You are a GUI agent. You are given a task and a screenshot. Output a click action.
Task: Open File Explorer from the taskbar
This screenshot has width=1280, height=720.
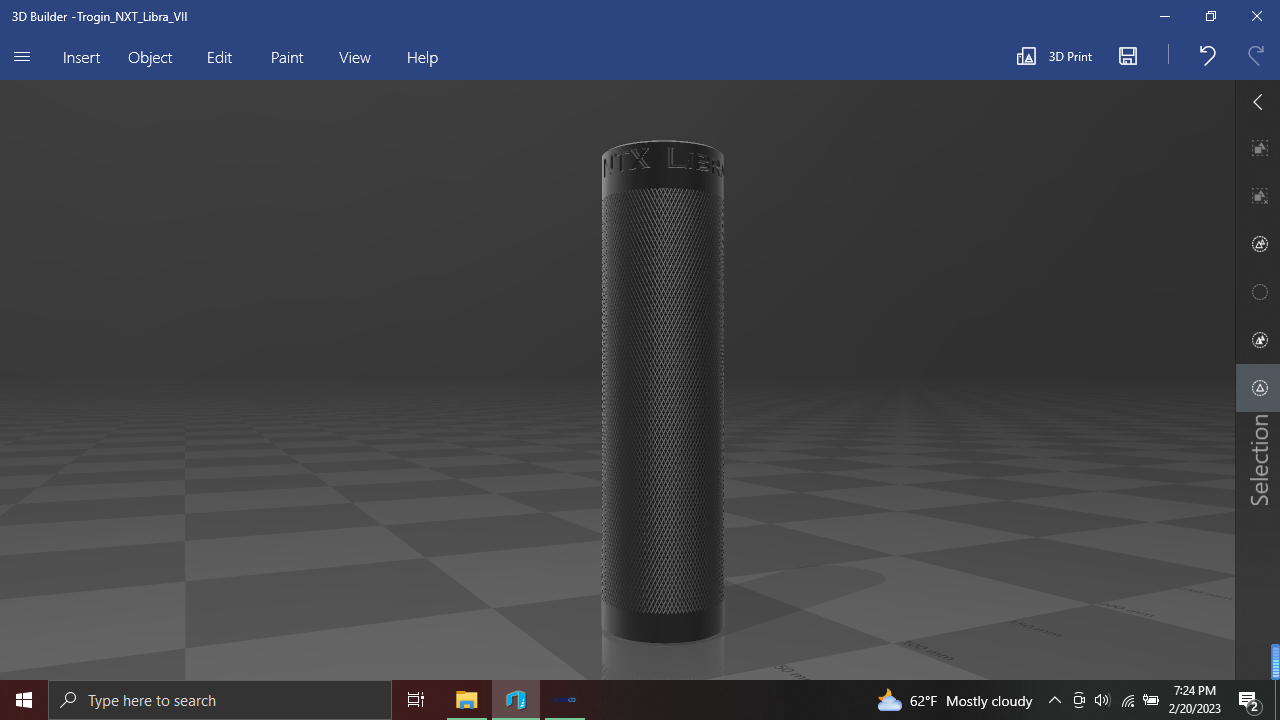click(x=467, y=700)
